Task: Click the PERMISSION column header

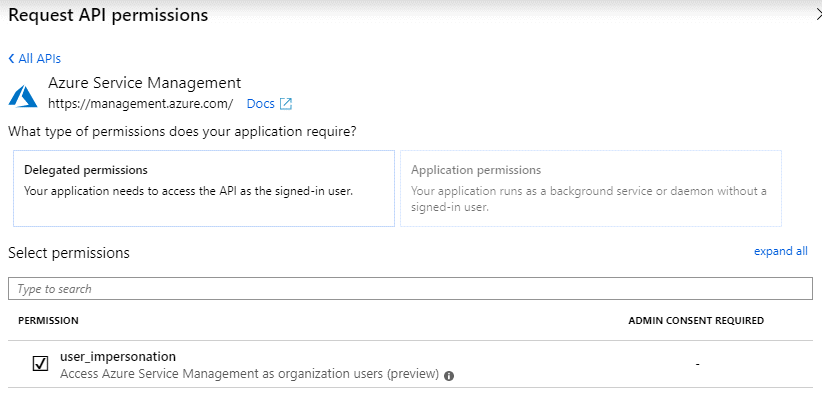Action: click(x=48, y=321)
